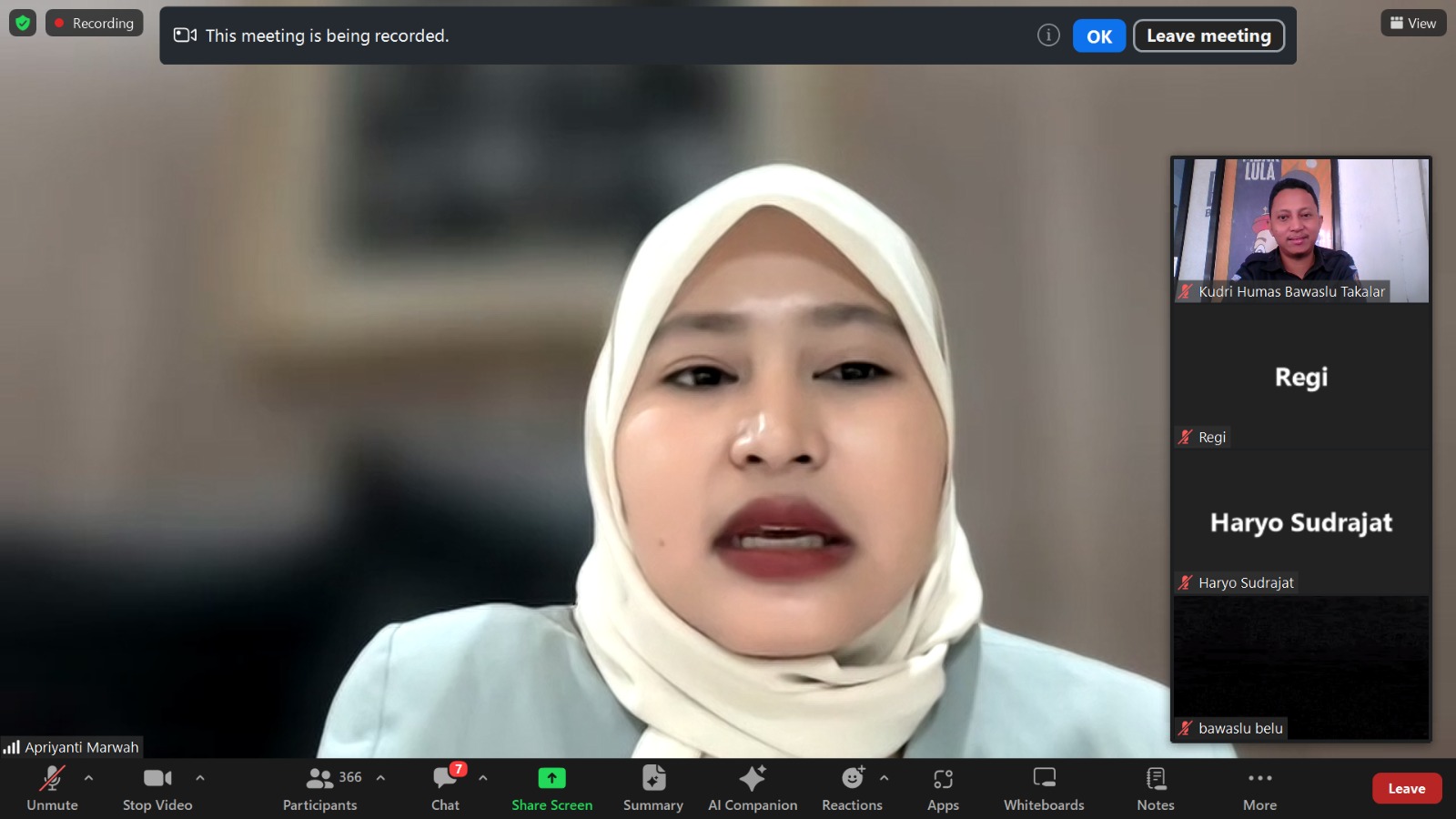Image resolution: width=1456 pixels, height=819 pixels.
Task: Open the Participants list
Action: click(x=320, y=788)
